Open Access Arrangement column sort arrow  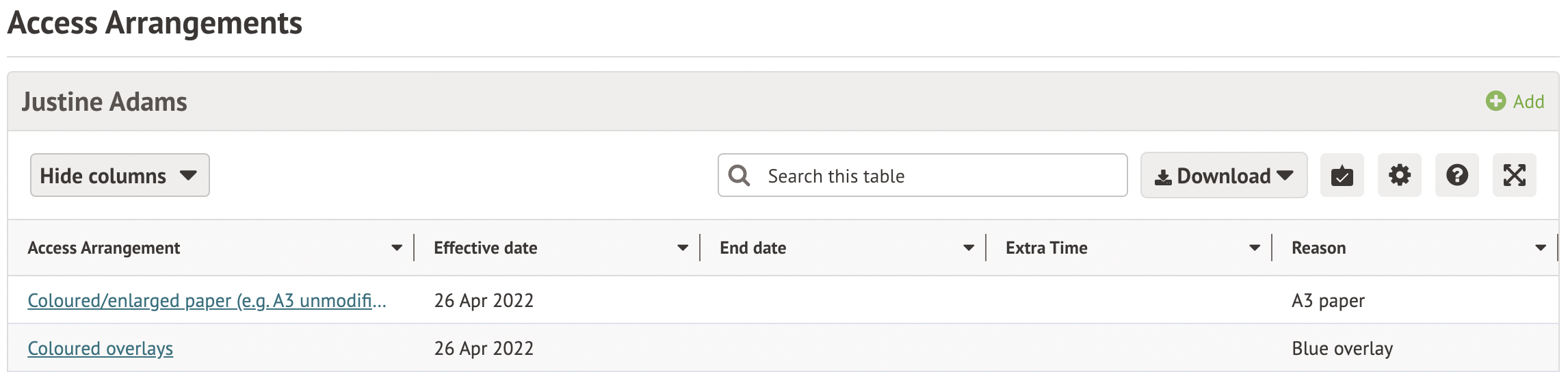click(397, 248)
